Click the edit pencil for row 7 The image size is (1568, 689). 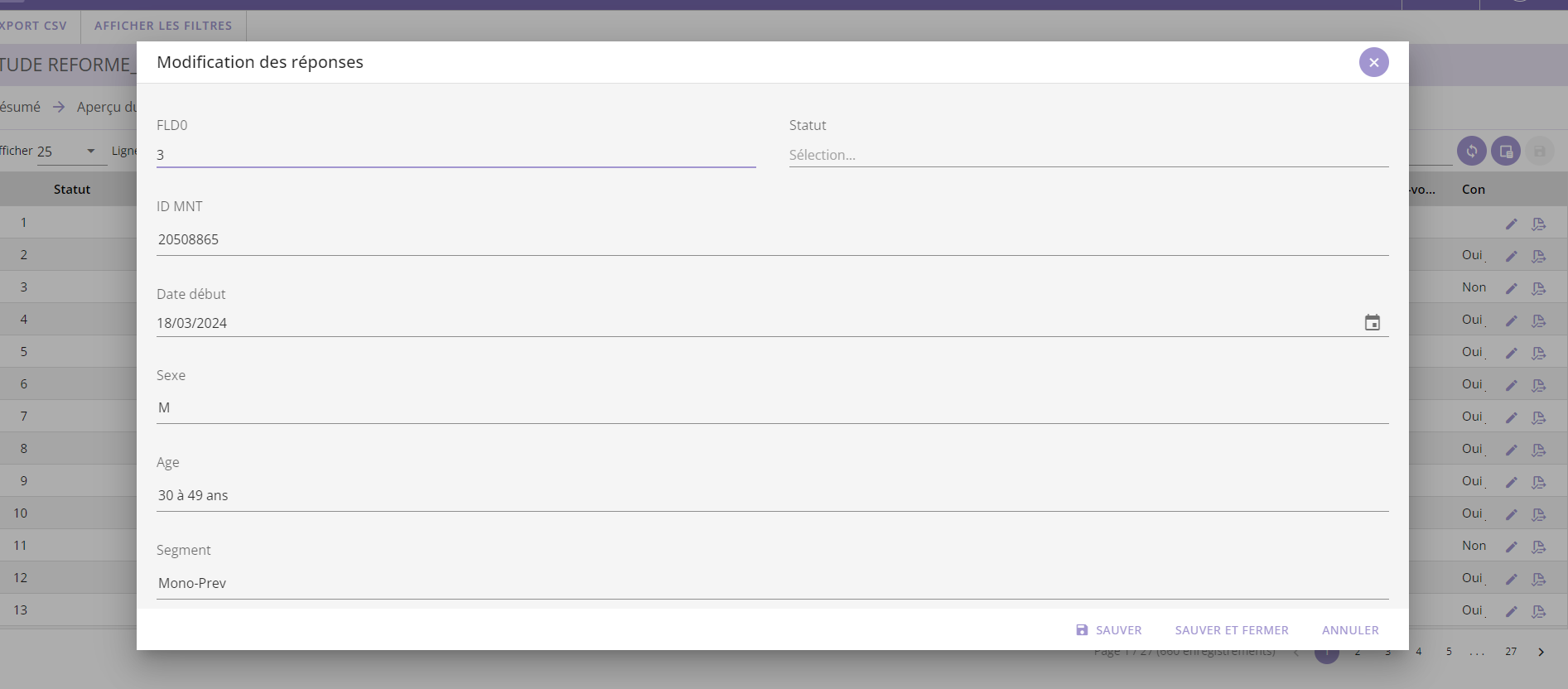point(1512,417)
